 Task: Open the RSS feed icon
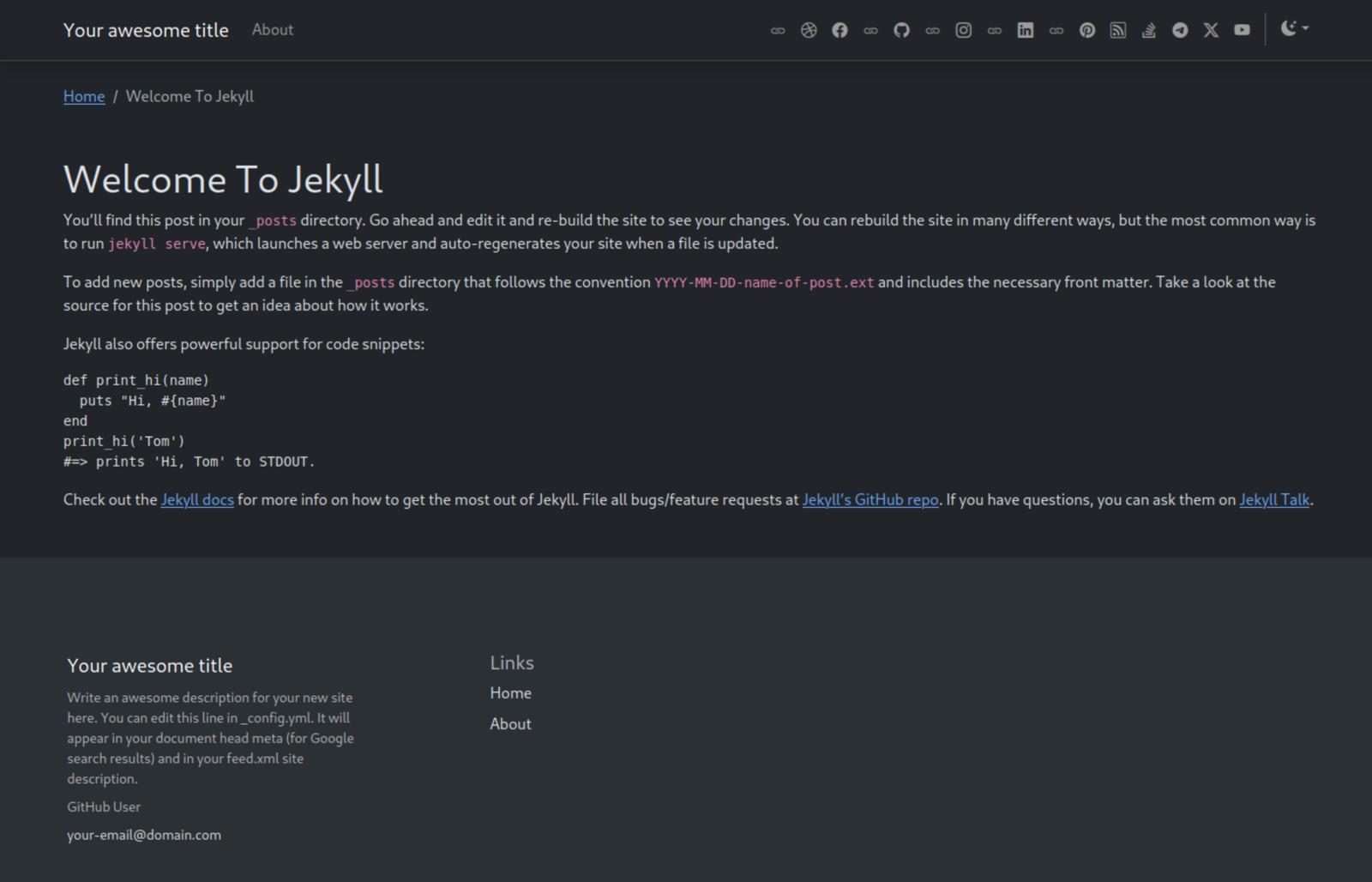click(1118, 29)
